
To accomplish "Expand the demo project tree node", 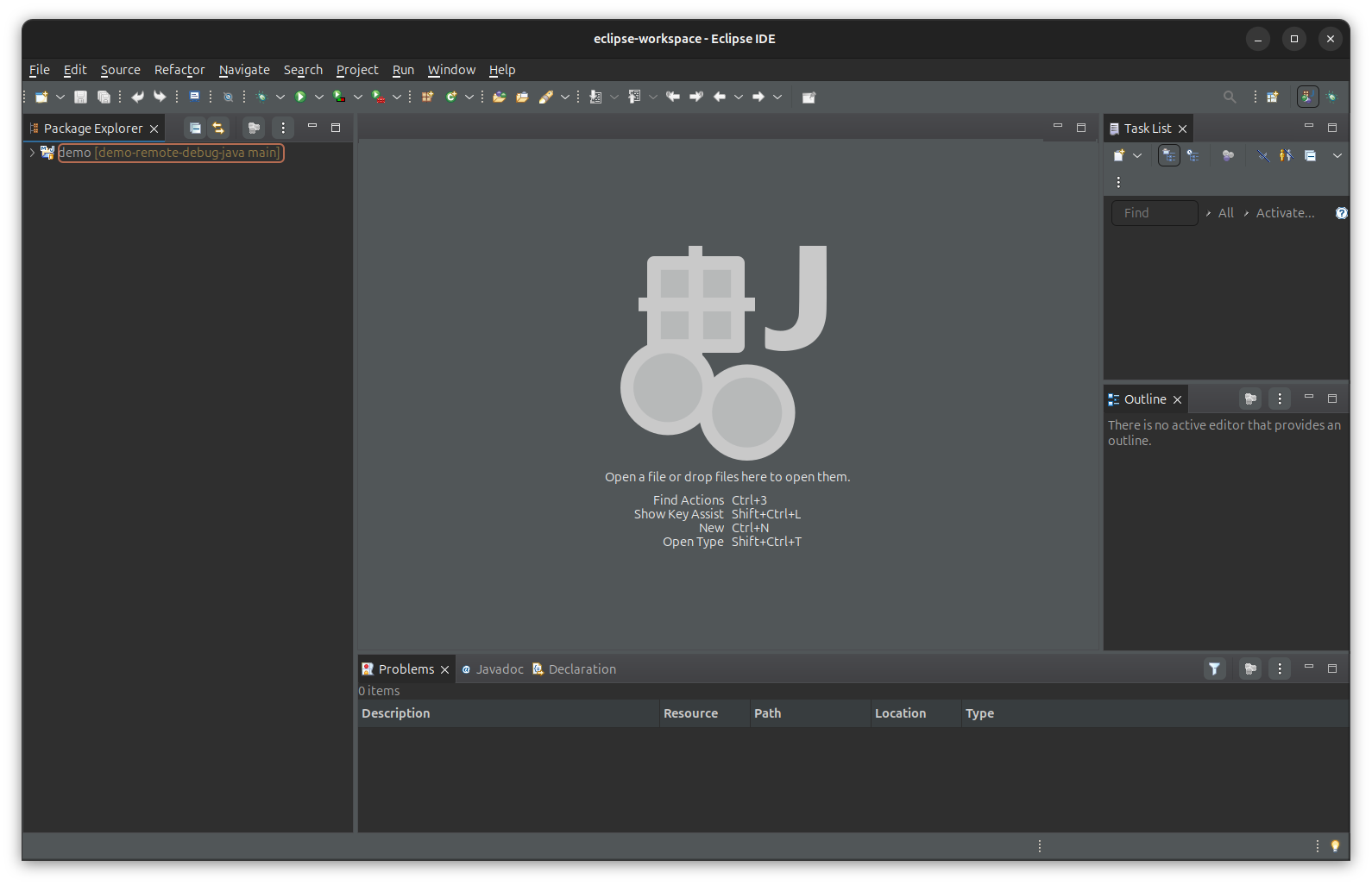I will pos(32,153).
